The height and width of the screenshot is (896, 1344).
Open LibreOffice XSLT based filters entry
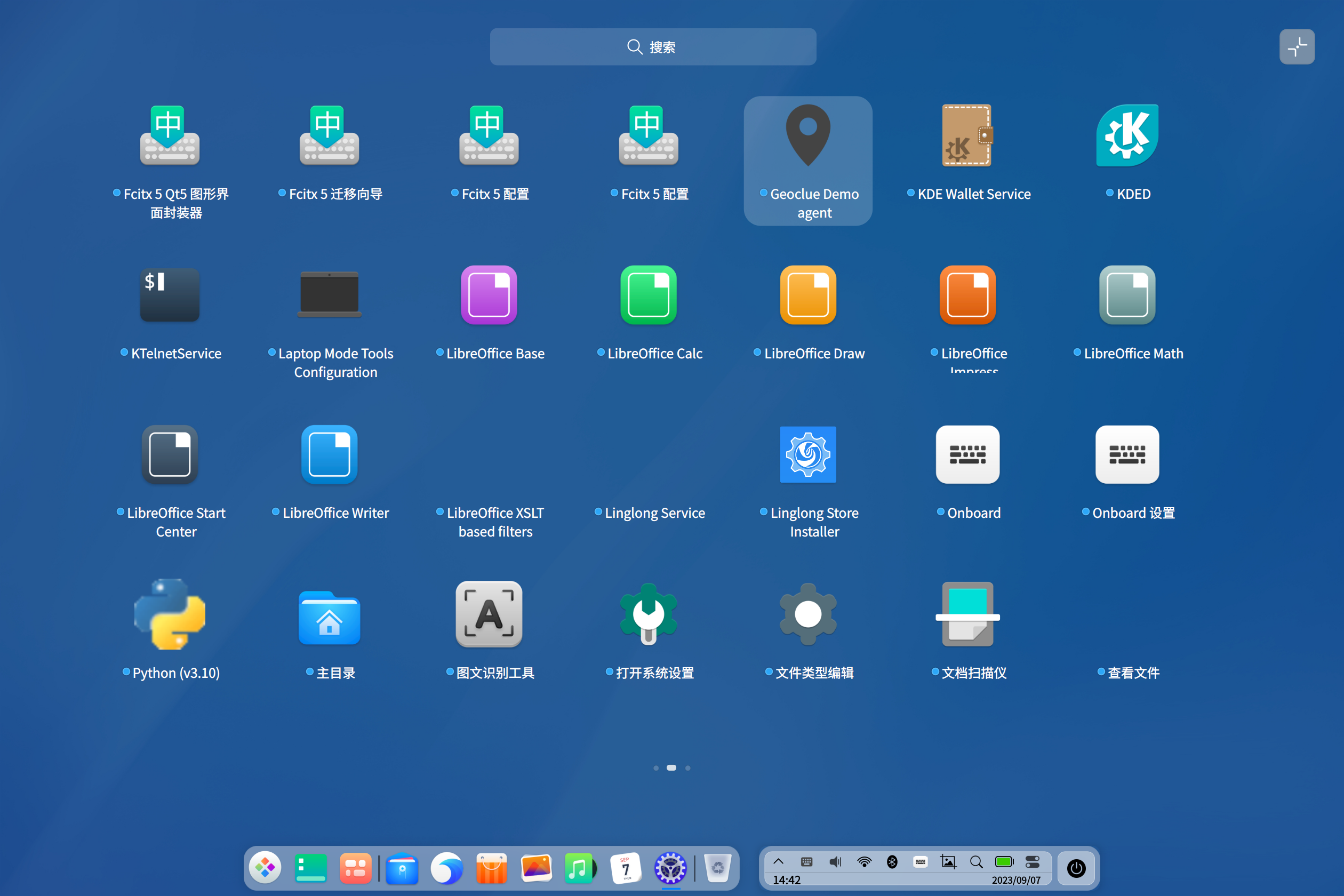click(x=490, y=522)
